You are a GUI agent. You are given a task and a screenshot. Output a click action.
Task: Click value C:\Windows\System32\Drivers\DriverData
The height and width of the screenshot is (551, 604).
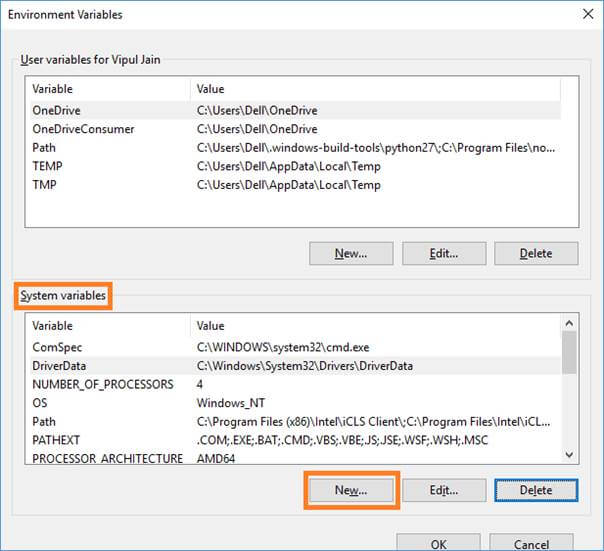tap(305, 366)
